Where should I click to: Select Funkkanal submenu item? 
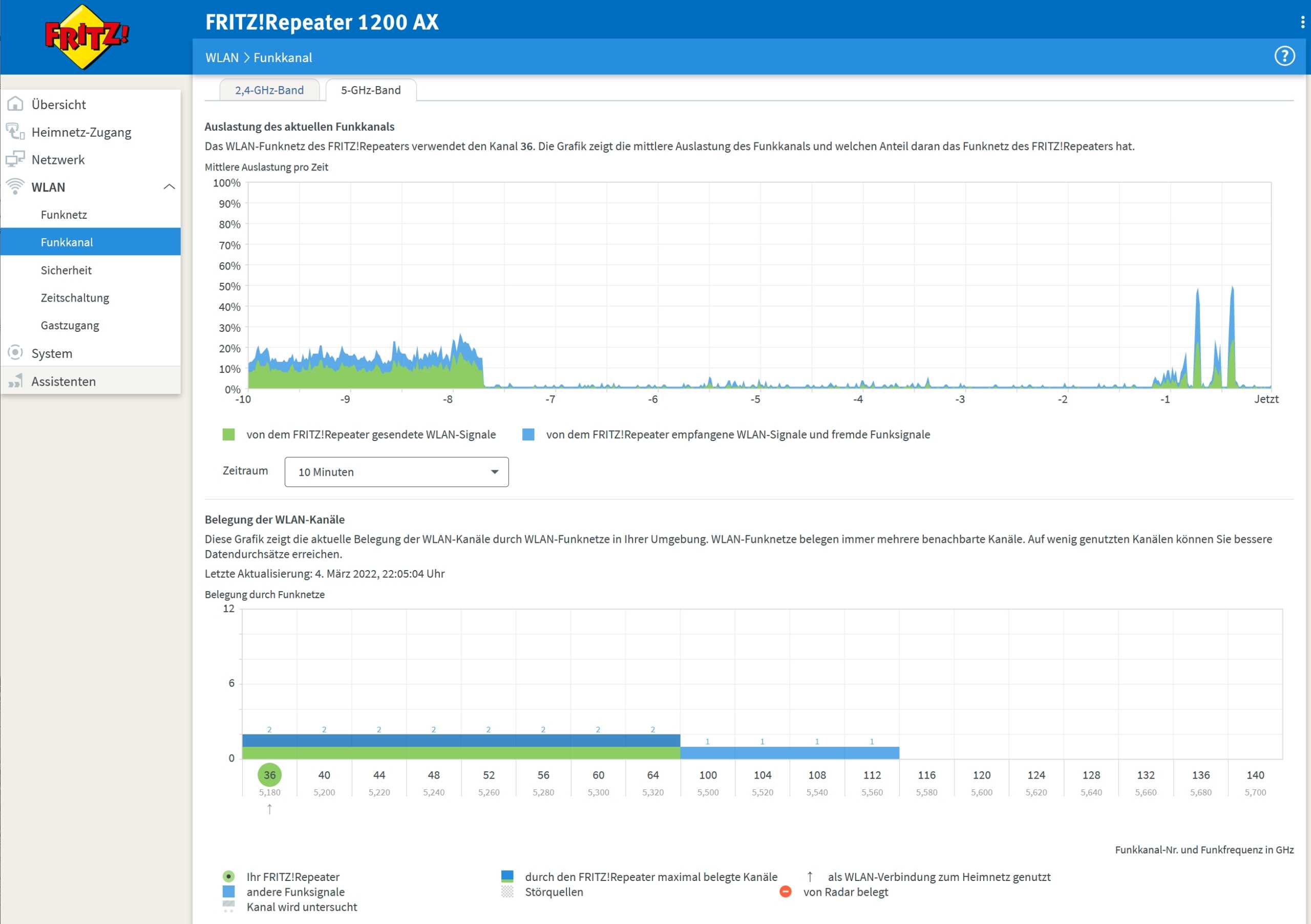click(x=91, y=242)
